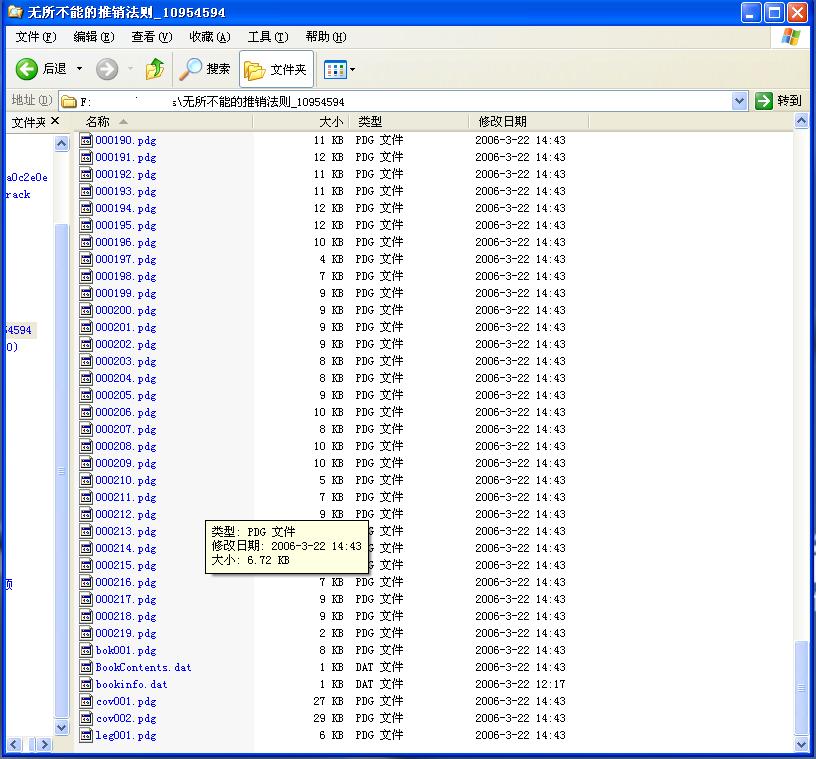Click the icon of 000207.pdg
816x759 pixels.
coord(86,429)
